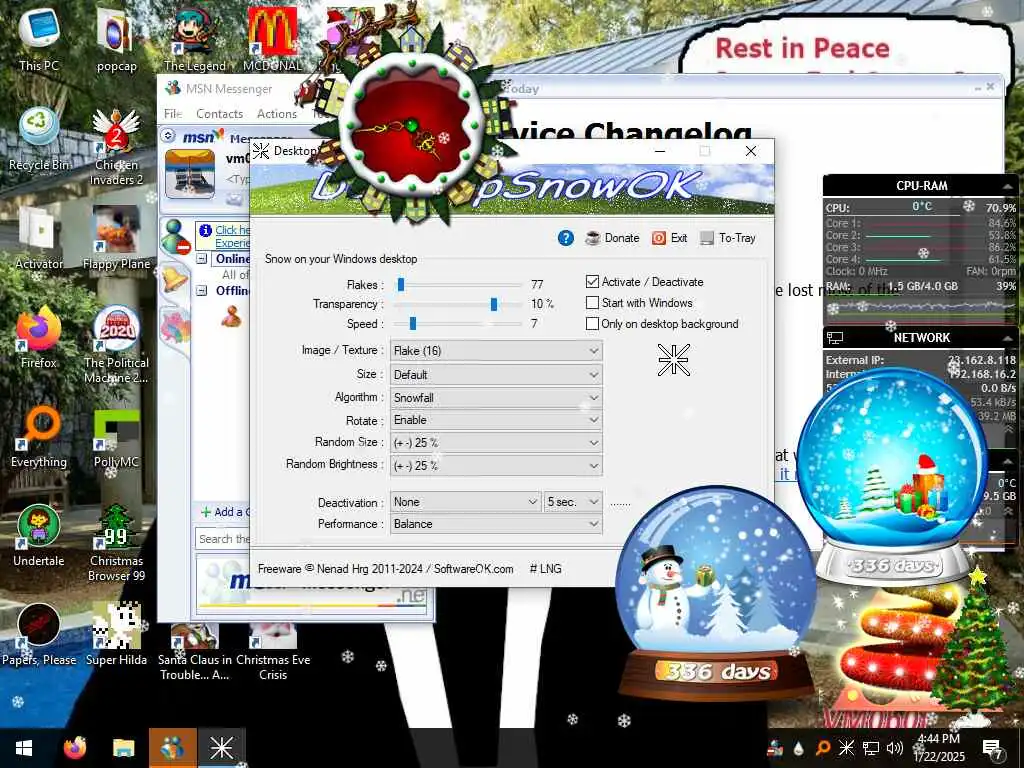Launch PollyMC from the desktop
The image size is (1024, 768).
116,436
